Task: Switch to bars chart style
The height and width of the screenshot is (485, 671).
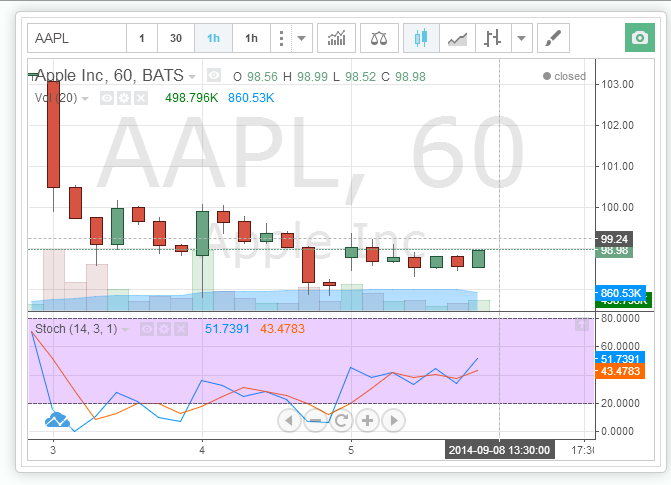Action: tap(493, 38)
